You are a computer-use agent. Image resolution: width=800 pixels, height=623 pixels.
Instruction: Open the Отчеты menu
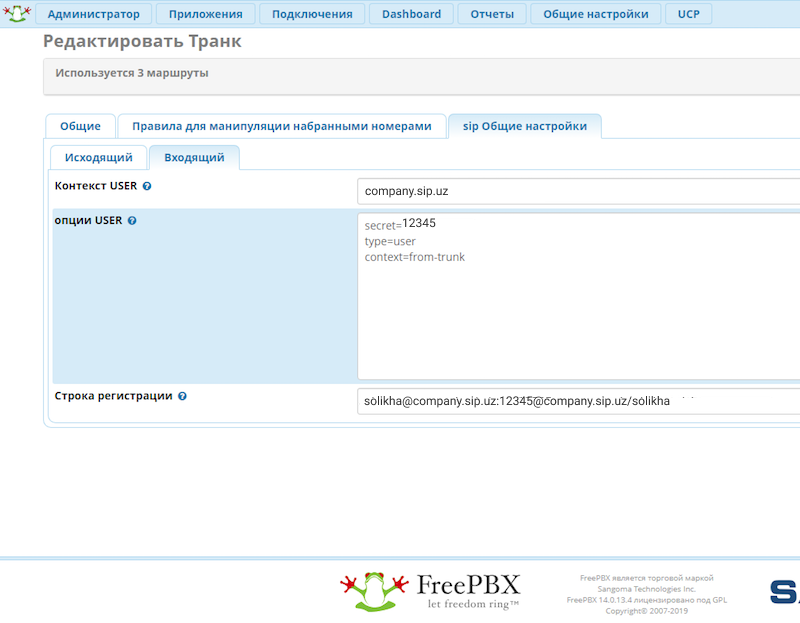tap(492, 14)
